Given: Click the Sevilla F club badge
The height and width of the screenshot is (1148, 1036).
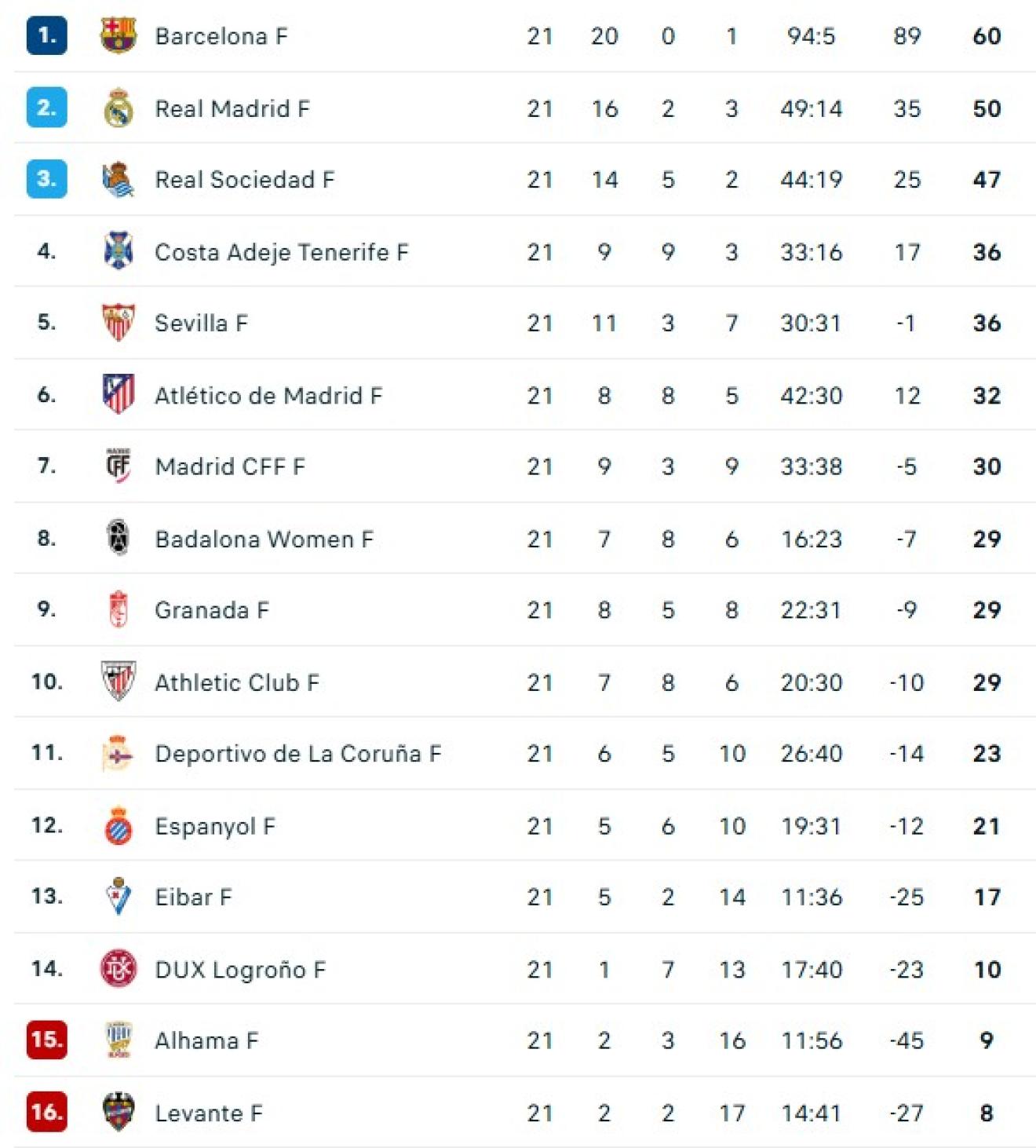Looking at the screenshot, I should click(x=119, y=323).
